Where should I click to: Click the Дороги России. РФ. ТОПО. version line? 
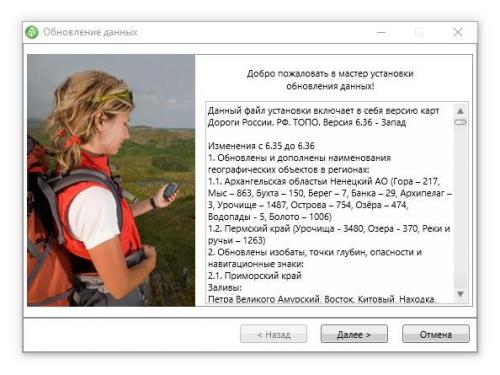pos(307,123)
